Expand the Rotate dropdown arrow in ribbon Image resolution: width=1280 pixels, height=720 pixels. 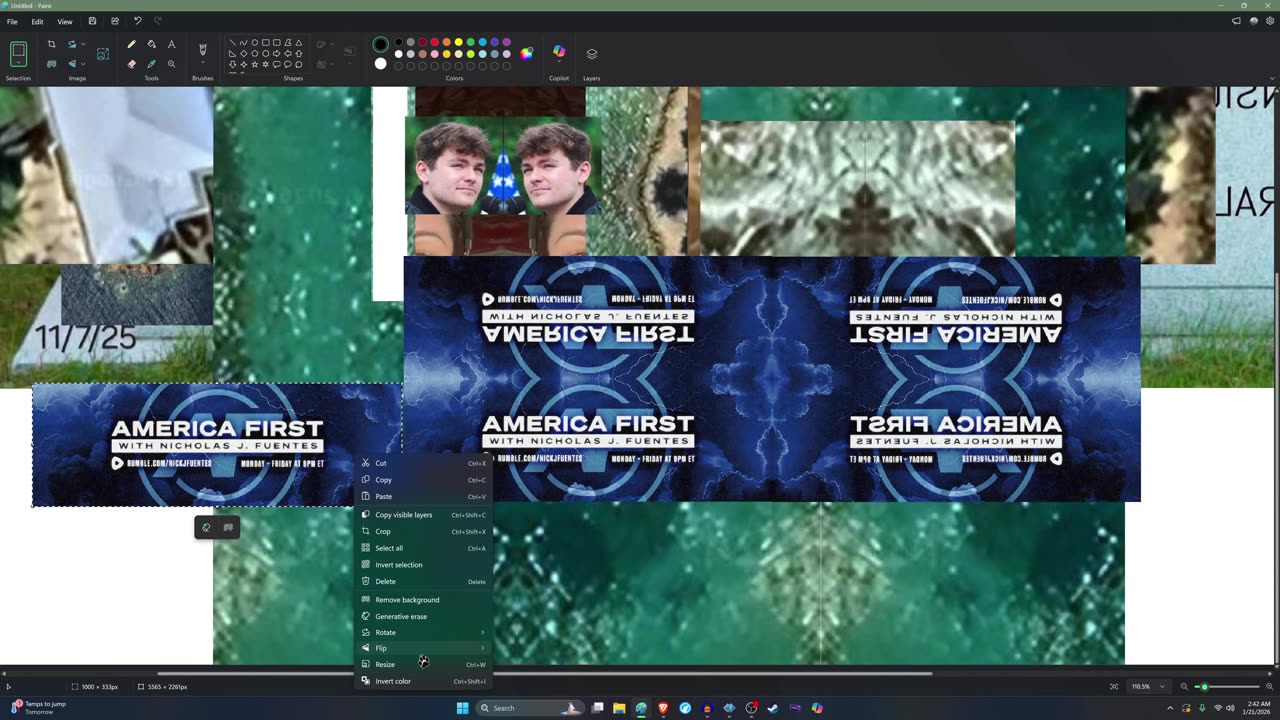(x=82, y=44)
